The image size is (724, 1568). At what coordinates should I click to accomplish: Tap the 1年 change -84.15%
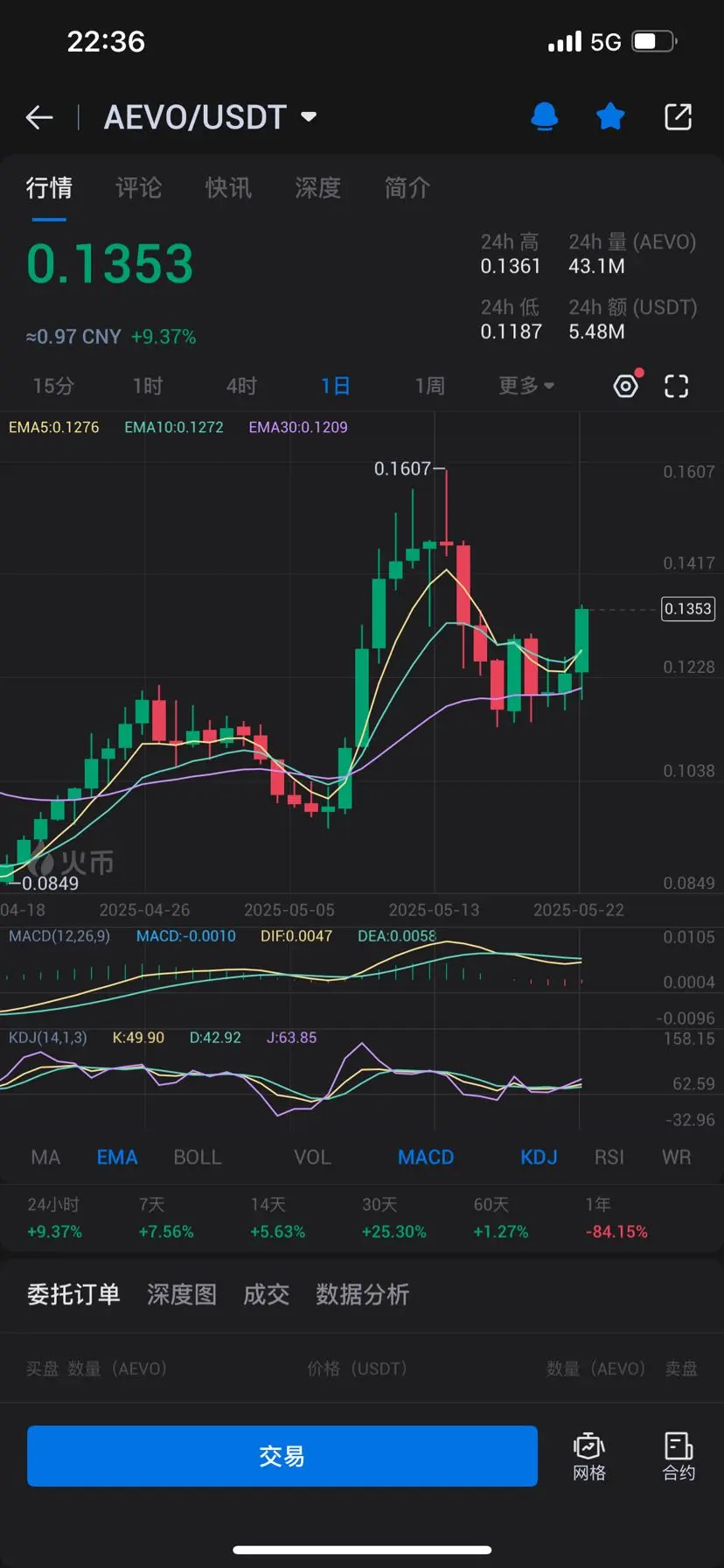pyautogui.click(x=616, y=1232)
